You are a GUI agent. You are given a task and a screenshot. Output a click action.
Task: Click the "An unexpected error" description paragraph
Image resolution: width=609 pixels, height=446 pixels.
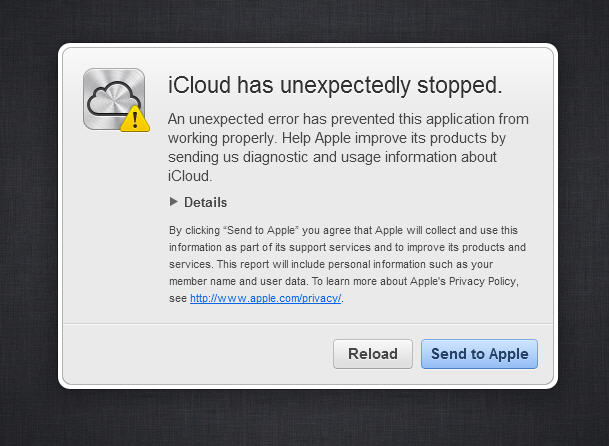348,147
